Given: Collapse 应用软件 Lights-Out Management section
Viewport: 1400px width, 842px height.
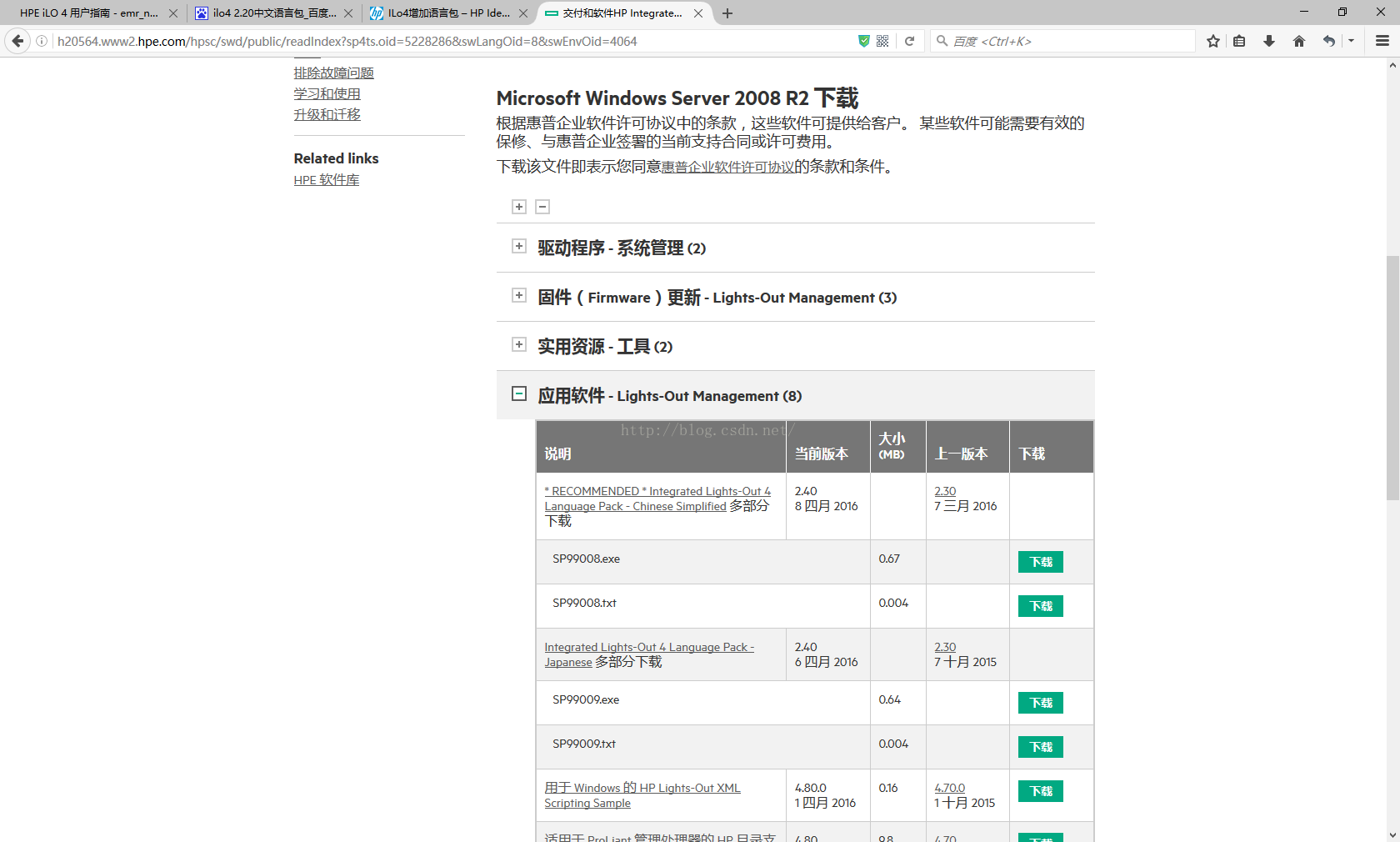Looking at the screenshot, I should [x=519, y=393].
